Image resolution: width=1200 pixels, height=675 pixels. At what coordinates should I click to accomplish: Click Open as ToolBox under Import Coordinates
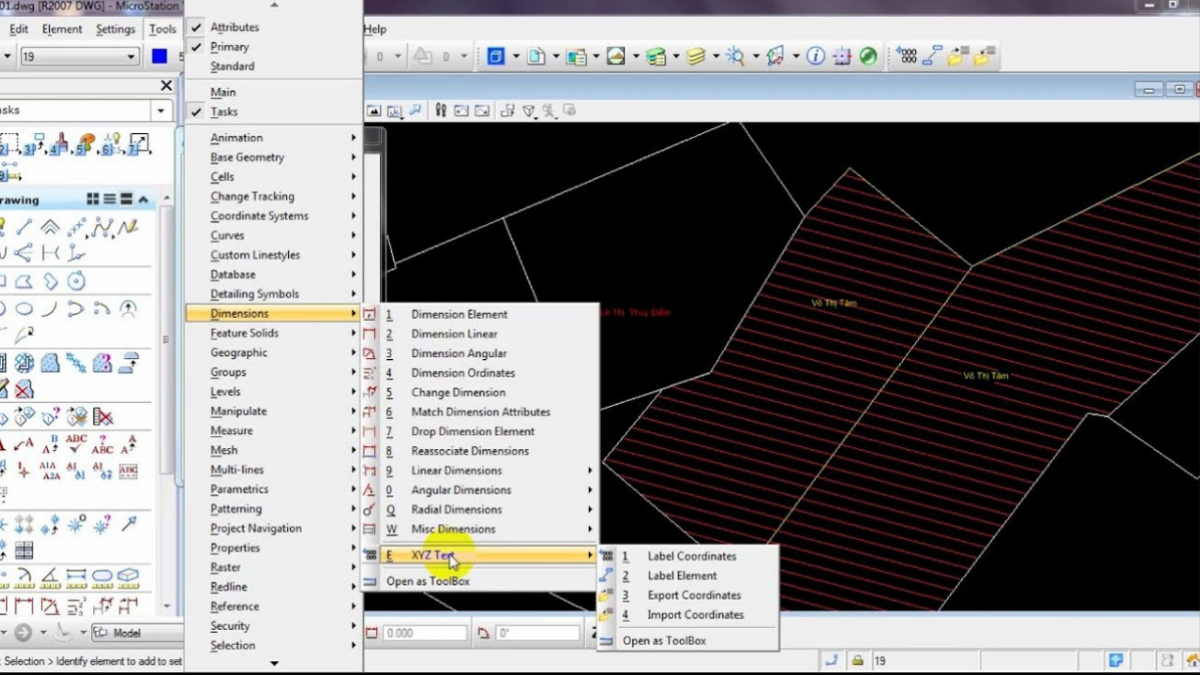pyautogui.click(x=664, y=640)
